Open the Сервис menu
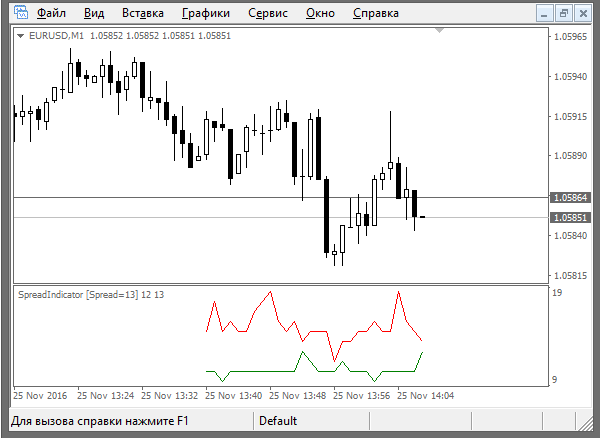The image size is (600, 438). [x=268, y=13]
